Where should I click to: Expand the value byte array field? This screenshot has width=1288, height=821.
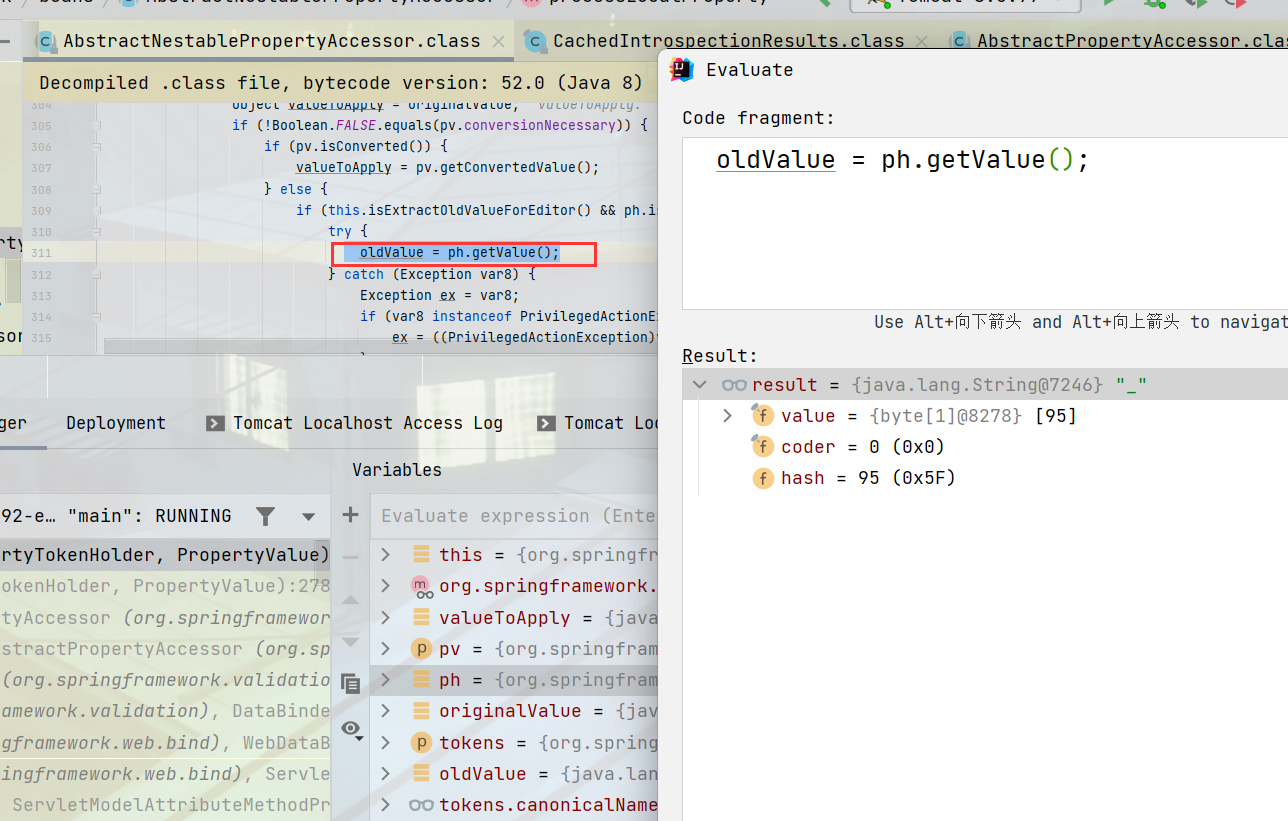[728, 416]
